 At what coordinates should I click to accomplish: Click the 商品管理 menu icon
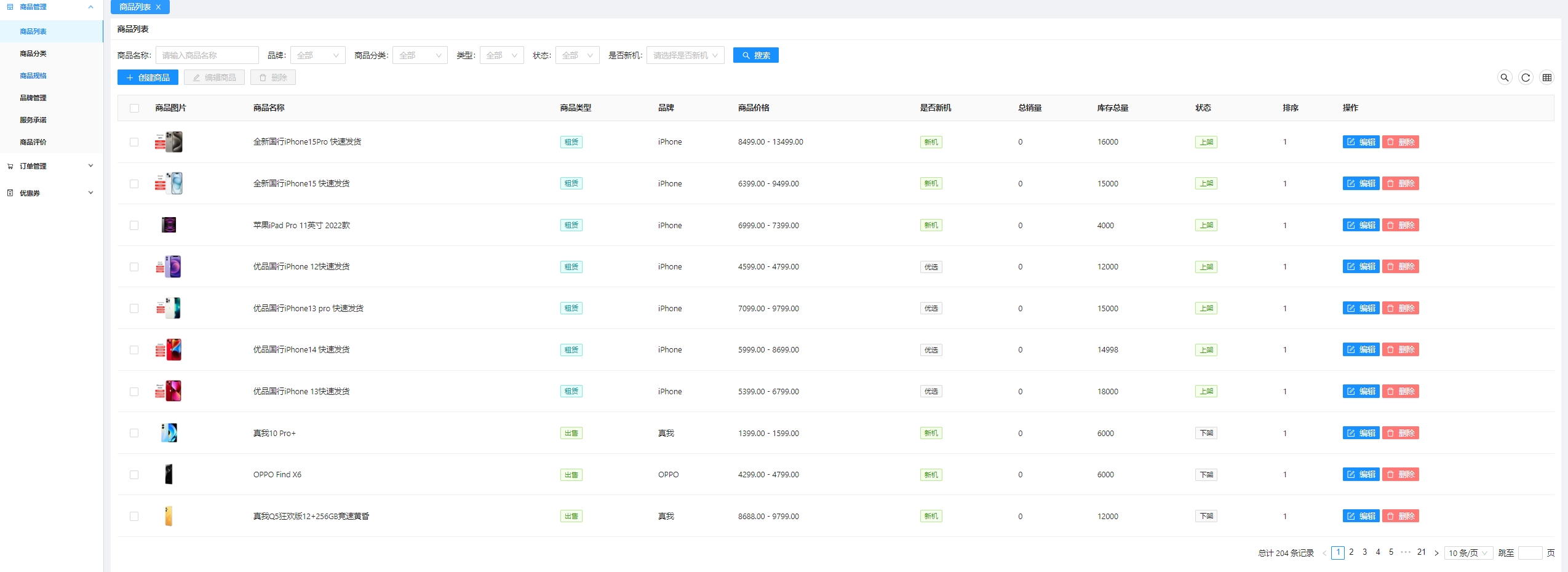(10, 7)
